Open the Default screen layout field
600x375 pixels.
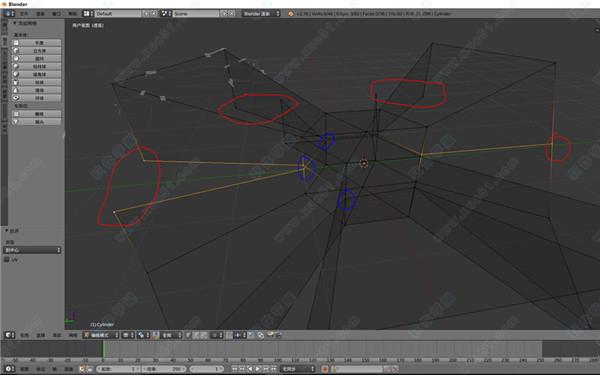point(118,13)
